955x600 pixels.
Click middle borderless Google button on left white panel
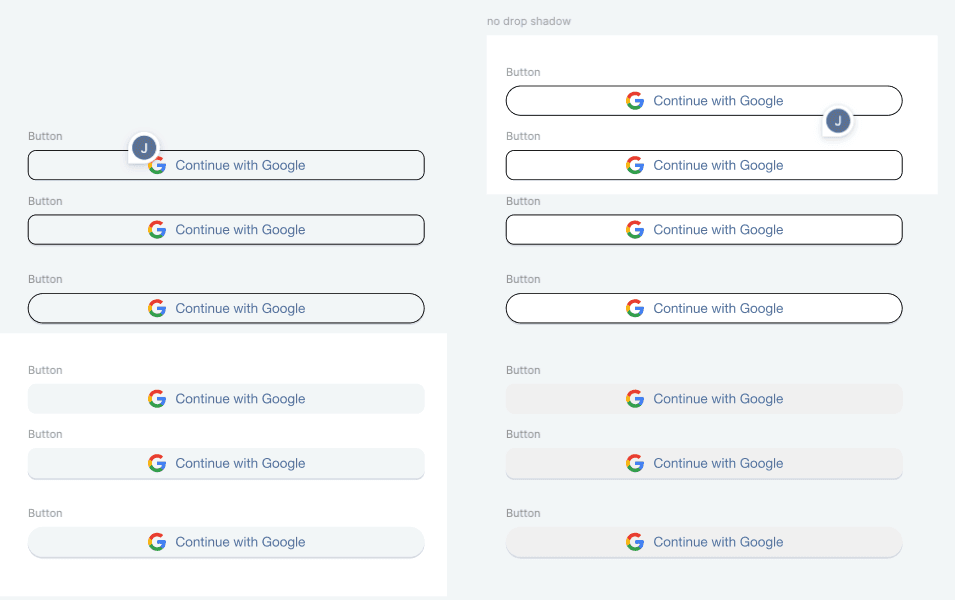click(226, 464)
